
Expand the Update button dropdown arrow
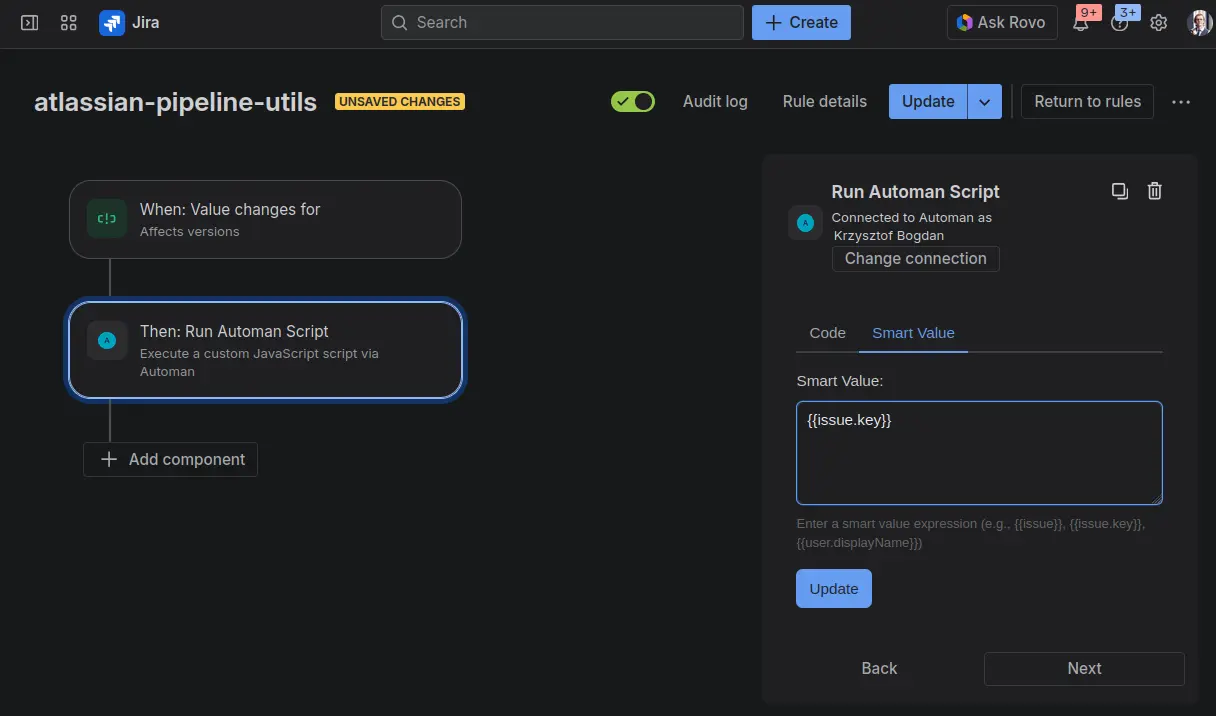(985, 101)
